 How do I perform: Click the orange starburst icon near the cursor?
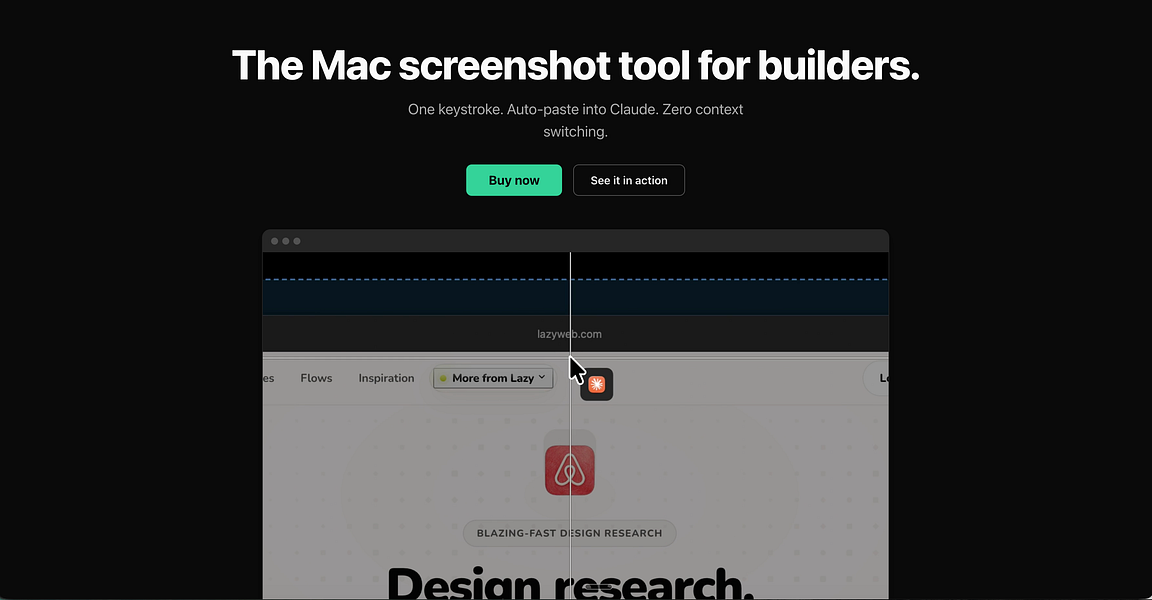click(597, 384)
